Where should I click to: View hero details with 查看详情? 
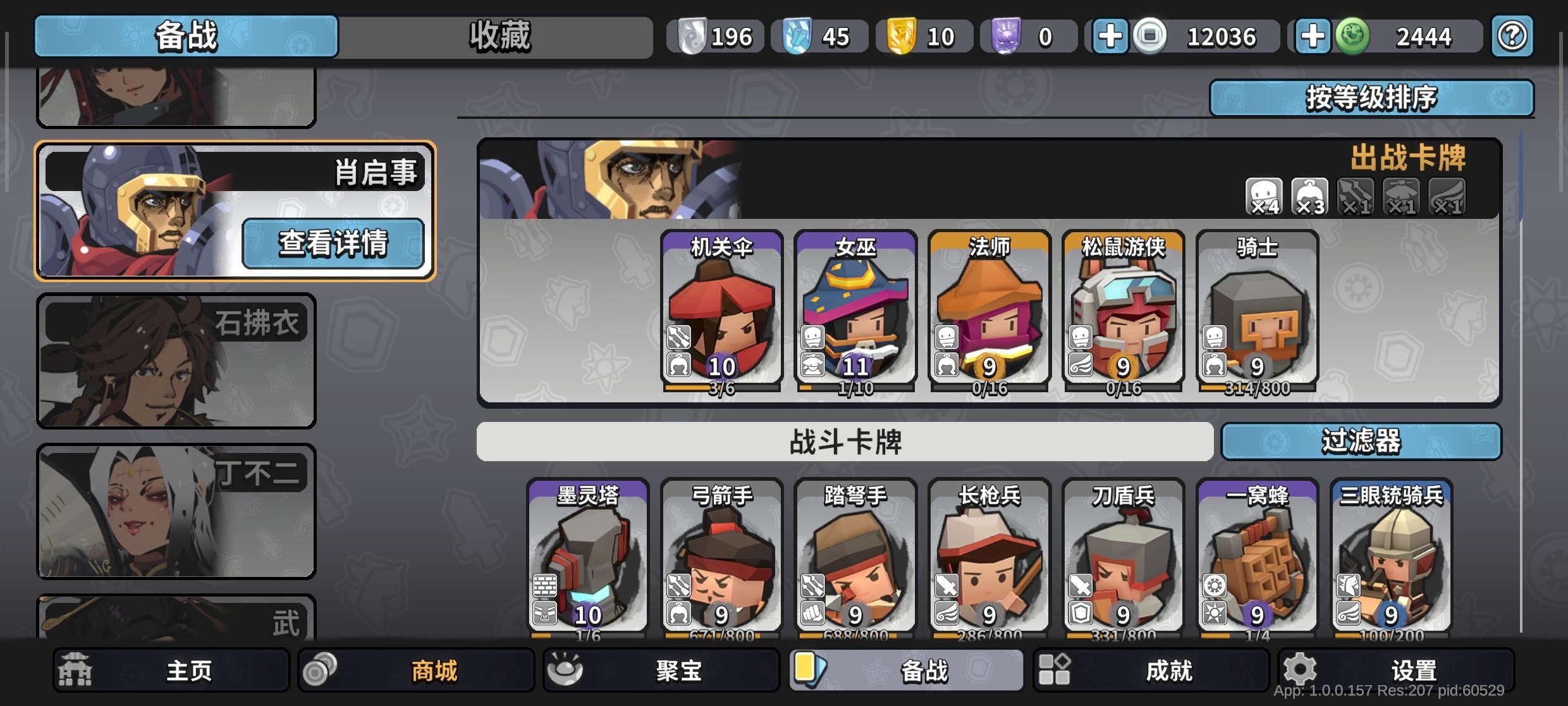click(x=333, y=244)
